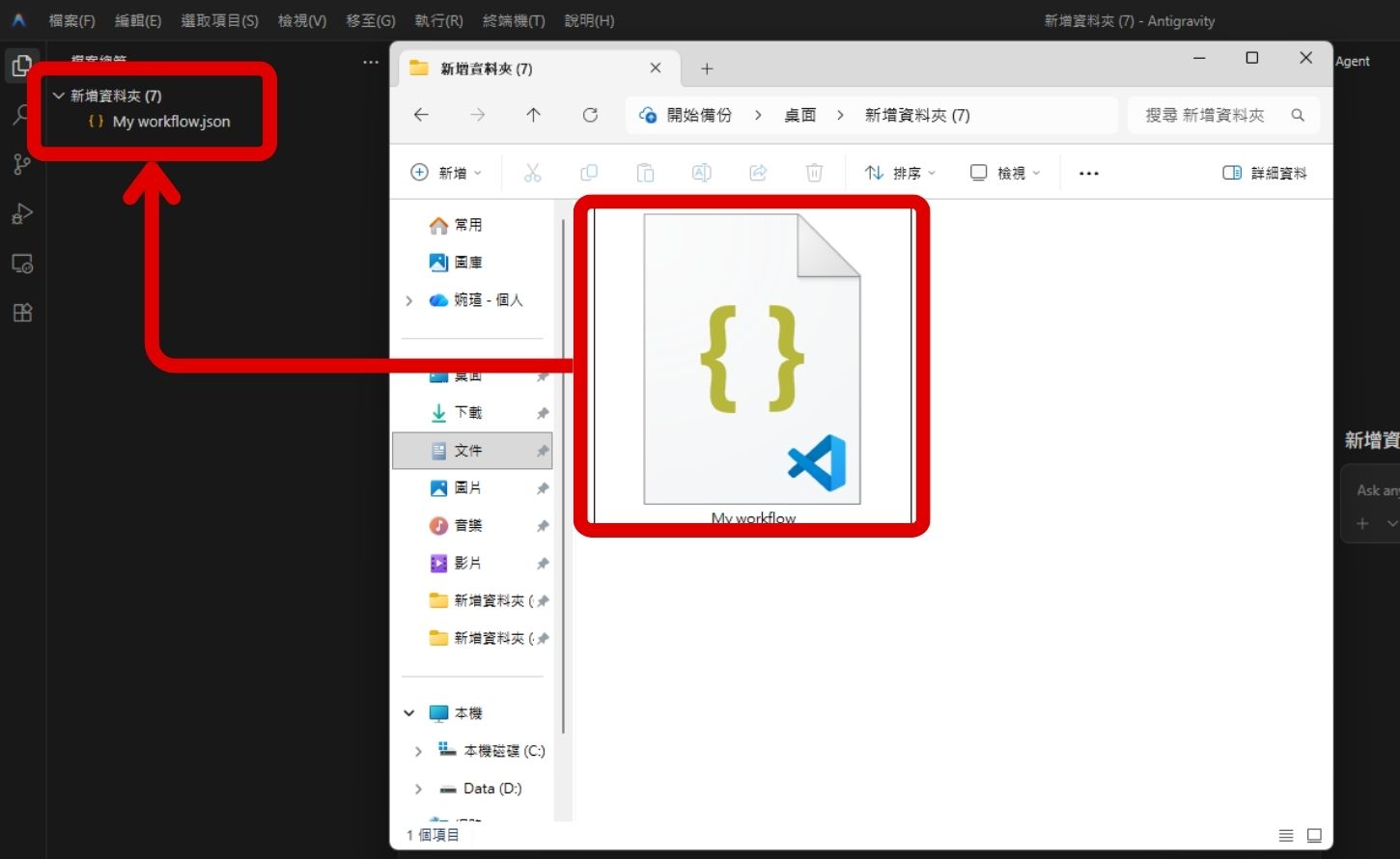Select the Cut icon in Explorer toolbar
The height and width of the screenshot is (859, 1400).
[x=532, y=172]
